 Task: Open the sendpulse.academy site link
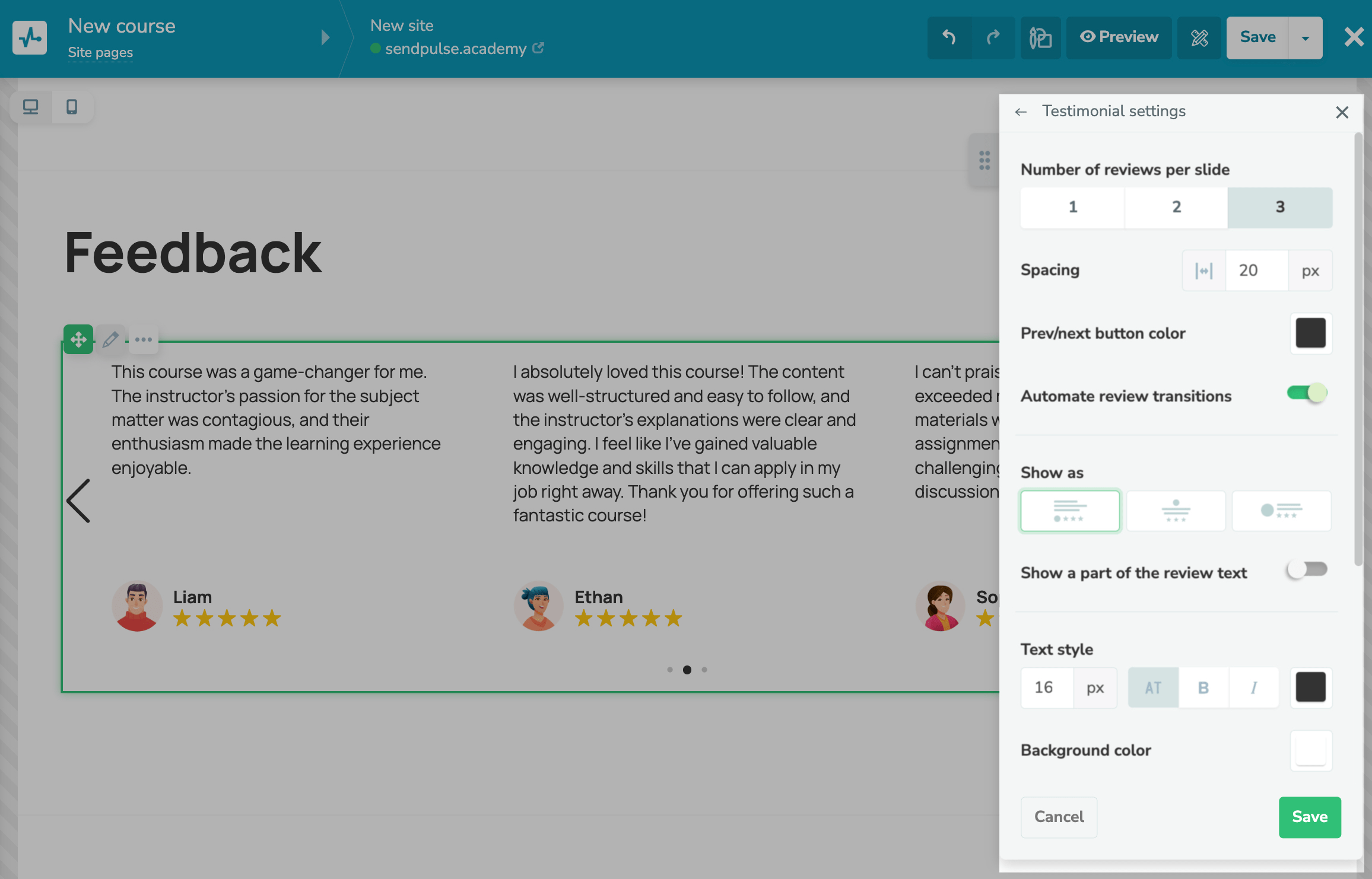(x=456, y=49)
